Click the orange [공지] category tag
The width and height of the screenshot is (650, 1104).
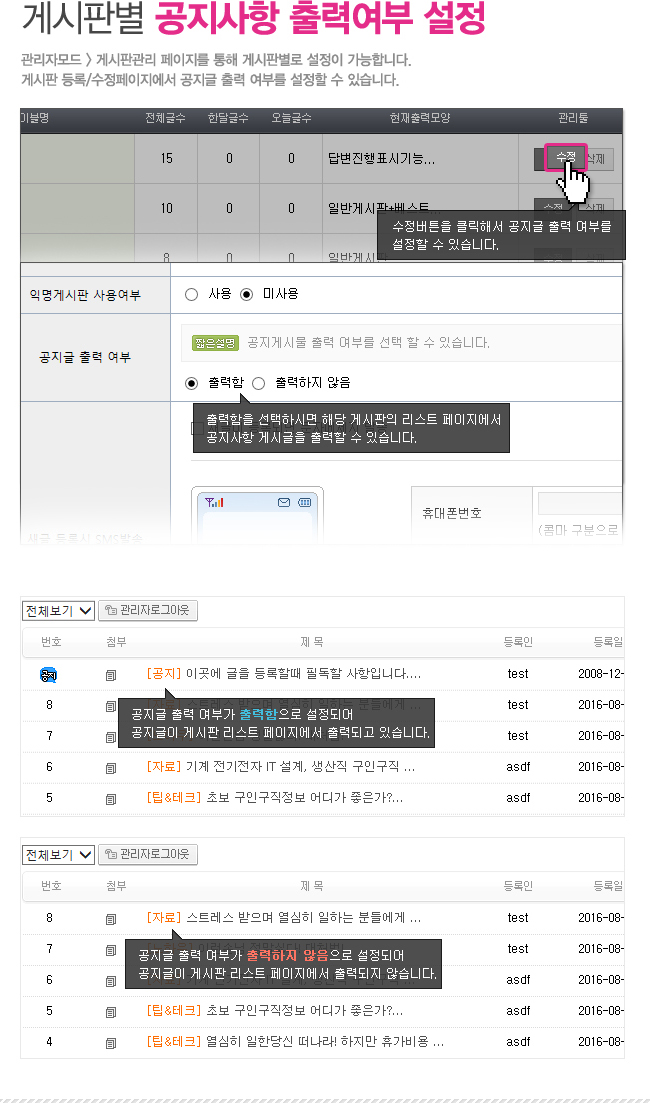tap(164, 674)
